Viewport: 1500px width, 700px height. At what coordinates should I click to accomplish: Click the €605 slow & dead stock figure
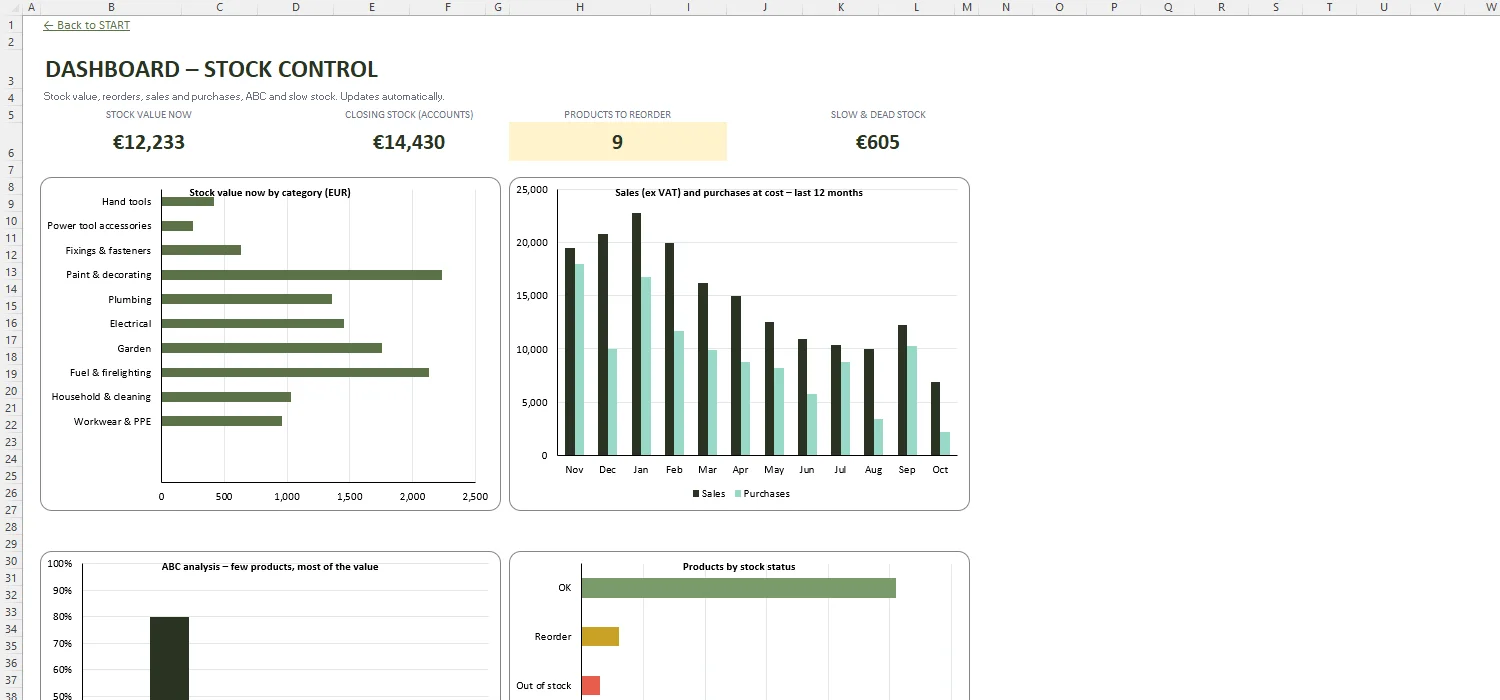[x=878, y=142]
